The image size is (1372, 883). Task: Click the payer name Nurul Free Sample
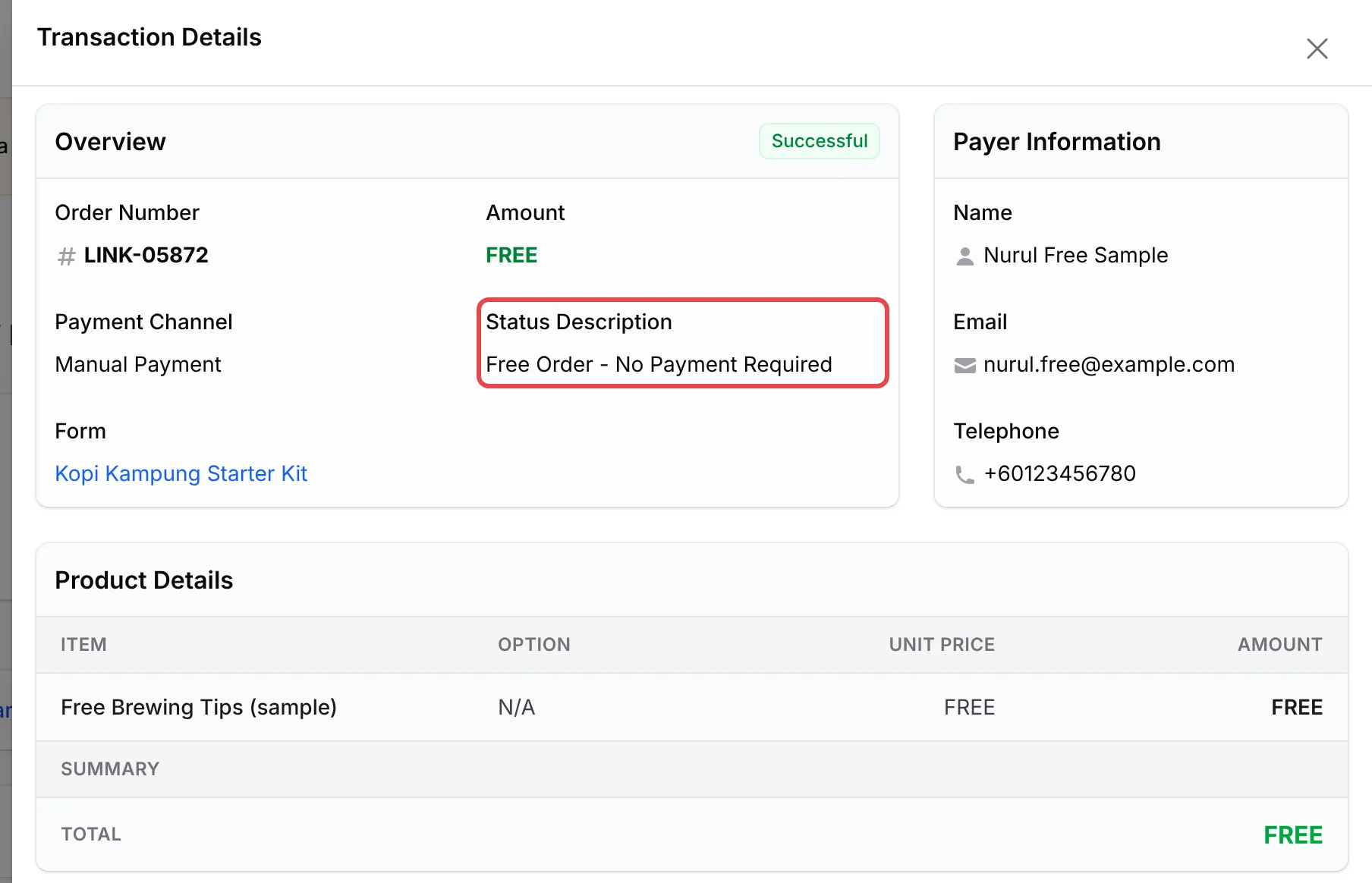pos(1075,255)
